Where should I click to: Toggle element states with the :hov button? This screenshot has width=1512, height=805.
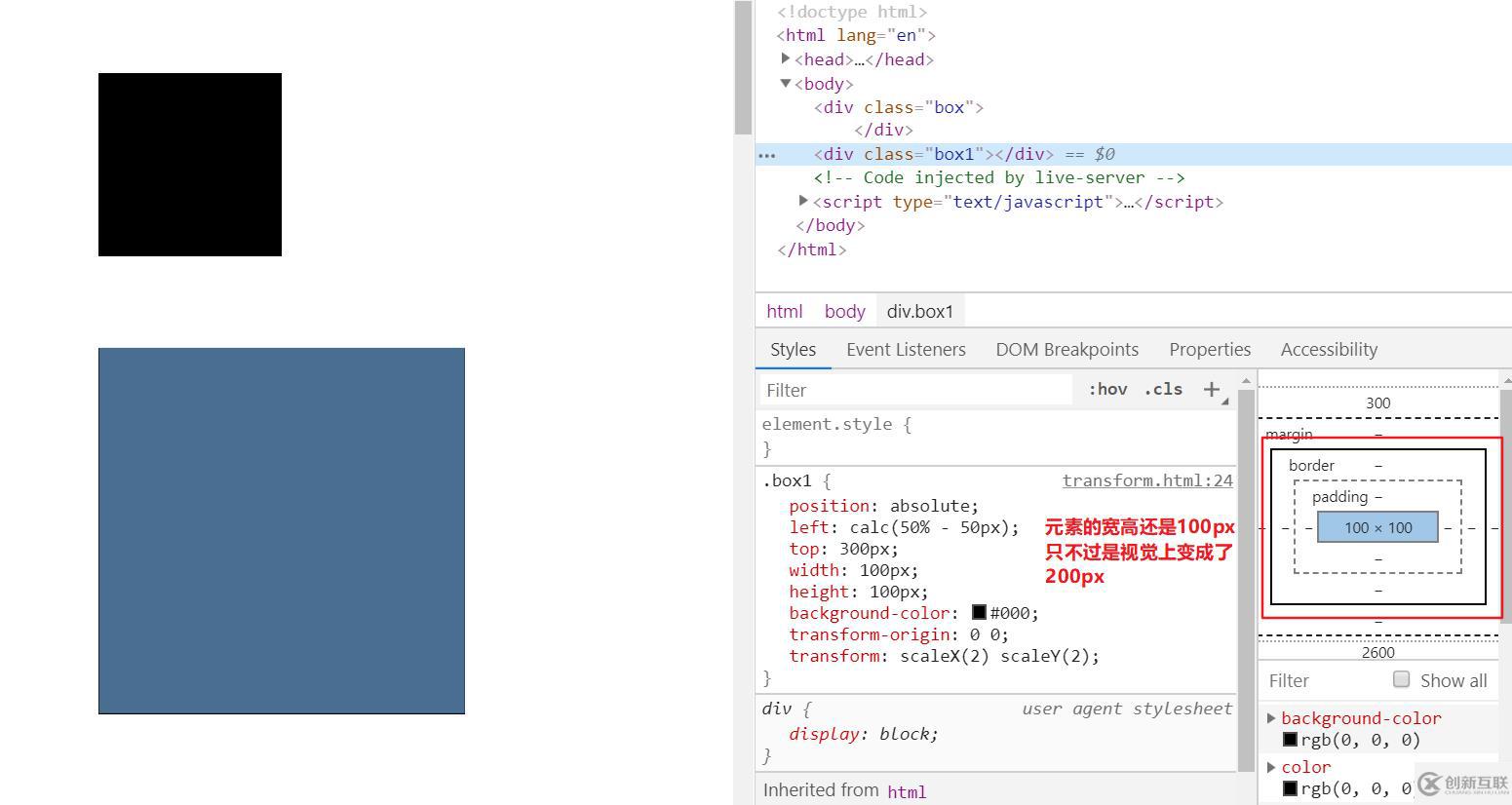click(1106, 389)
